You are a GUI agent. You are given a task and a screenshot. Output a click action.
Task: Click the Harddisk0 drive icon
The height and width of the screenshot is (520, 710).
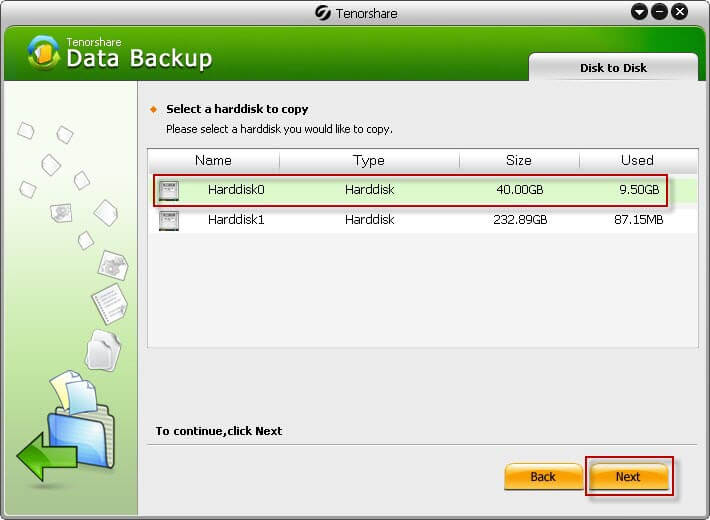[x=169, y=190]
